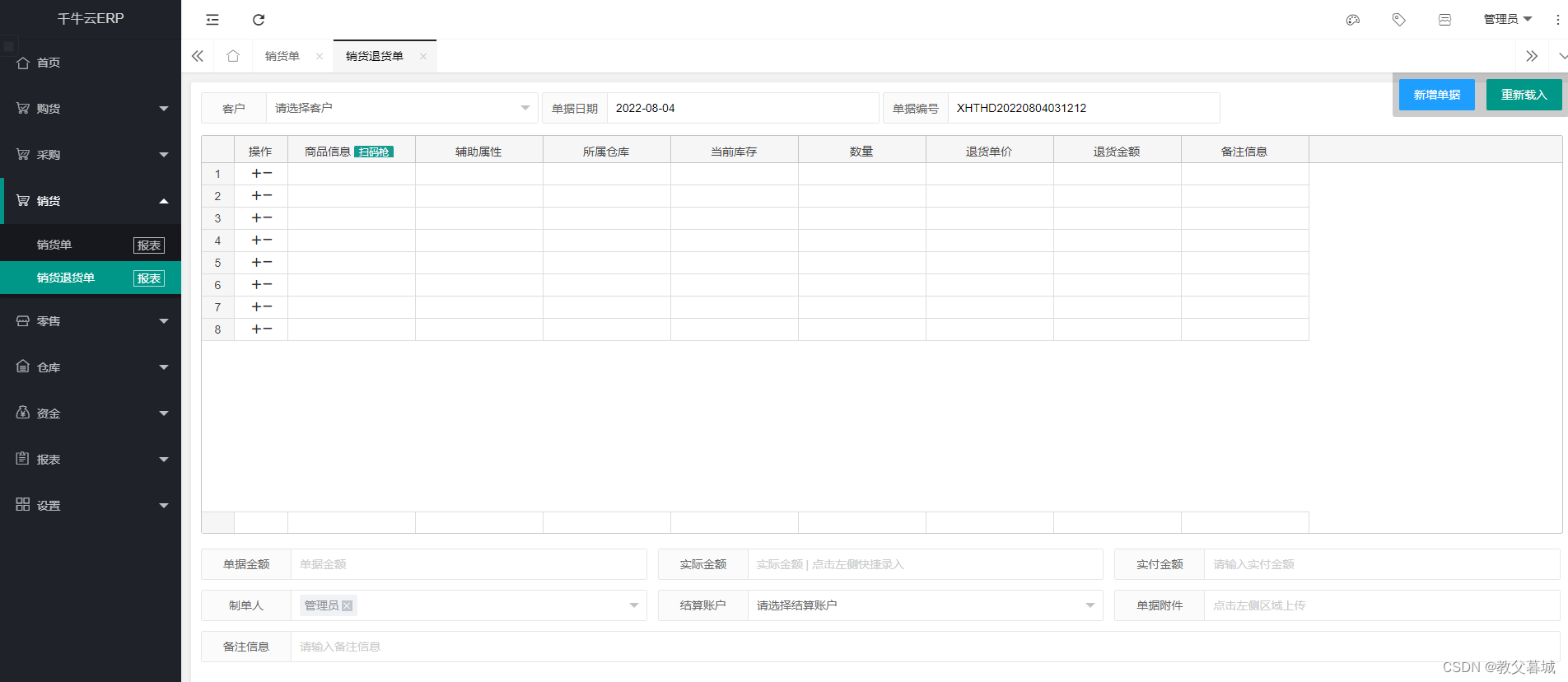The image size is (1568, 682).
Task: Expand the 购货 sidebar menu
Action: point(91,109)
